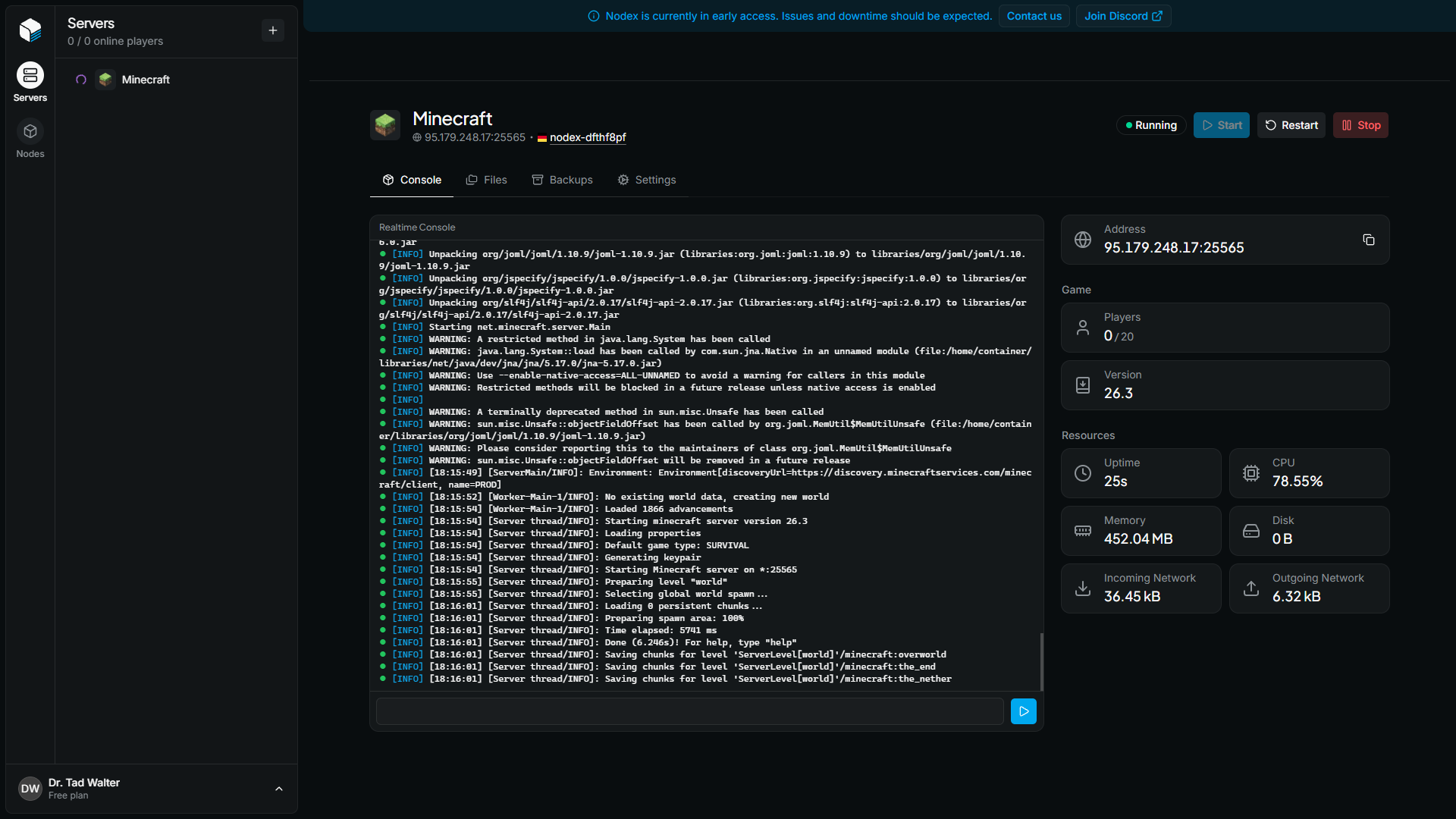Click the info icon in the banner
Screen dimensions: 1456x819
(594, 16)
